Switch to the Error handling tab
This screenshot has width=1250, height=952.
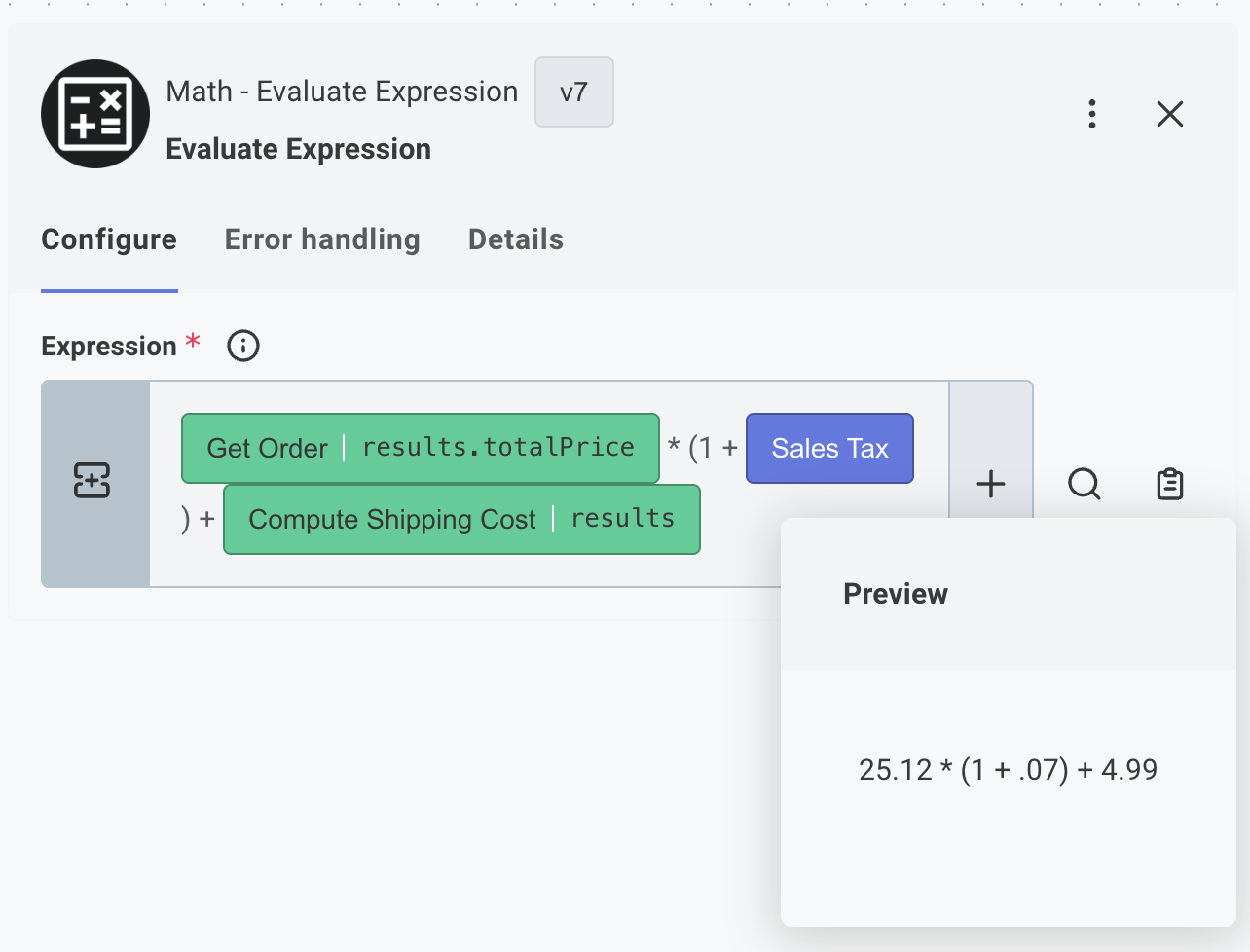(x=322, y=239)
